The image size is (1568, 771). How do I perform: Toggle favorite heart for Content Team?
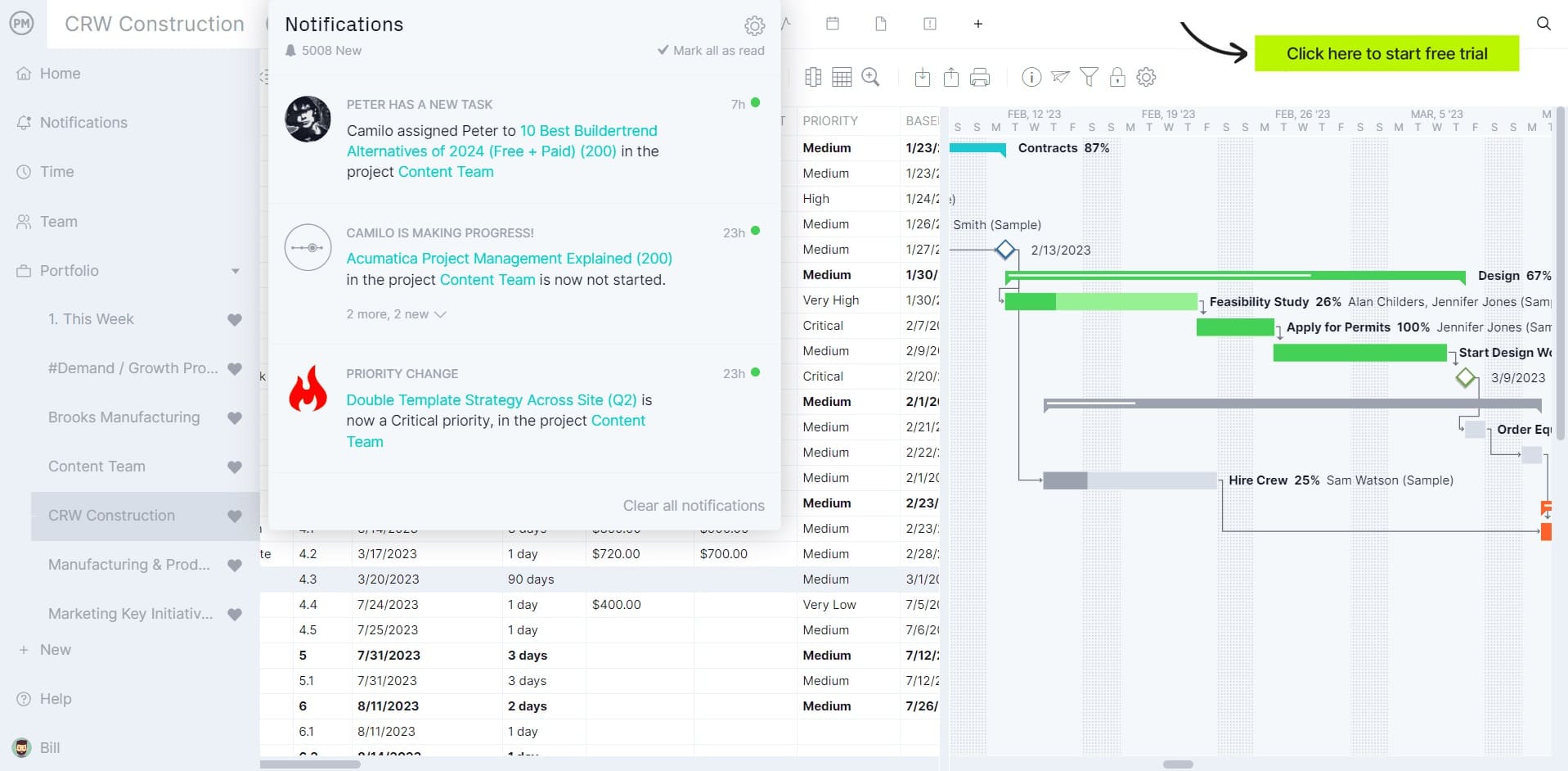(235, 467)
